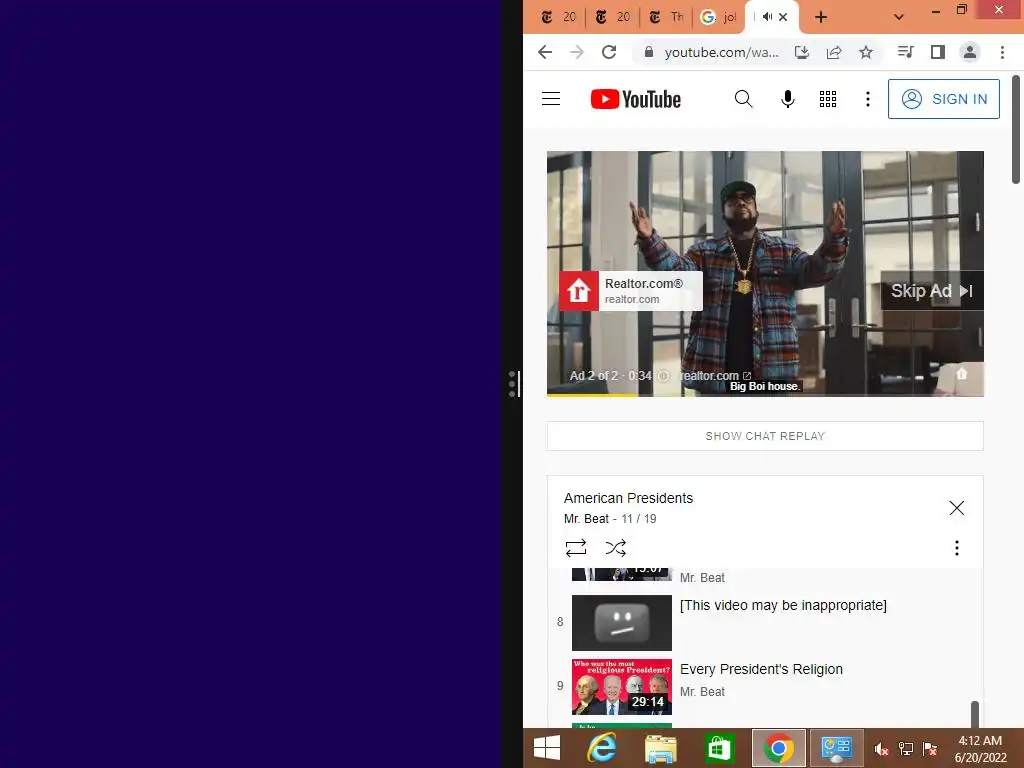Show ad info circle icon

point(664,376)
